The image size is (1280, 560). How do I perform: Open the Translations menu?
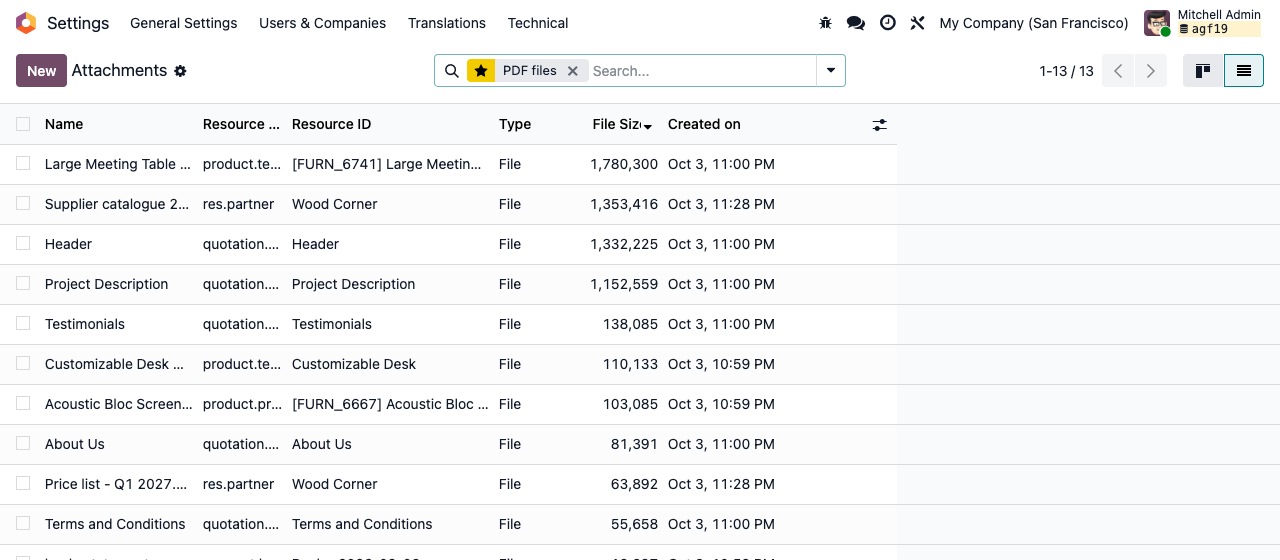click(x=447, y=23)
